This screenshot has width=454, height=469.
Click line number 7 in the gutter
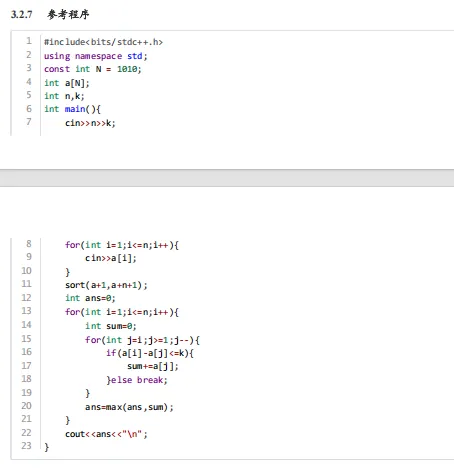[29, 122]
